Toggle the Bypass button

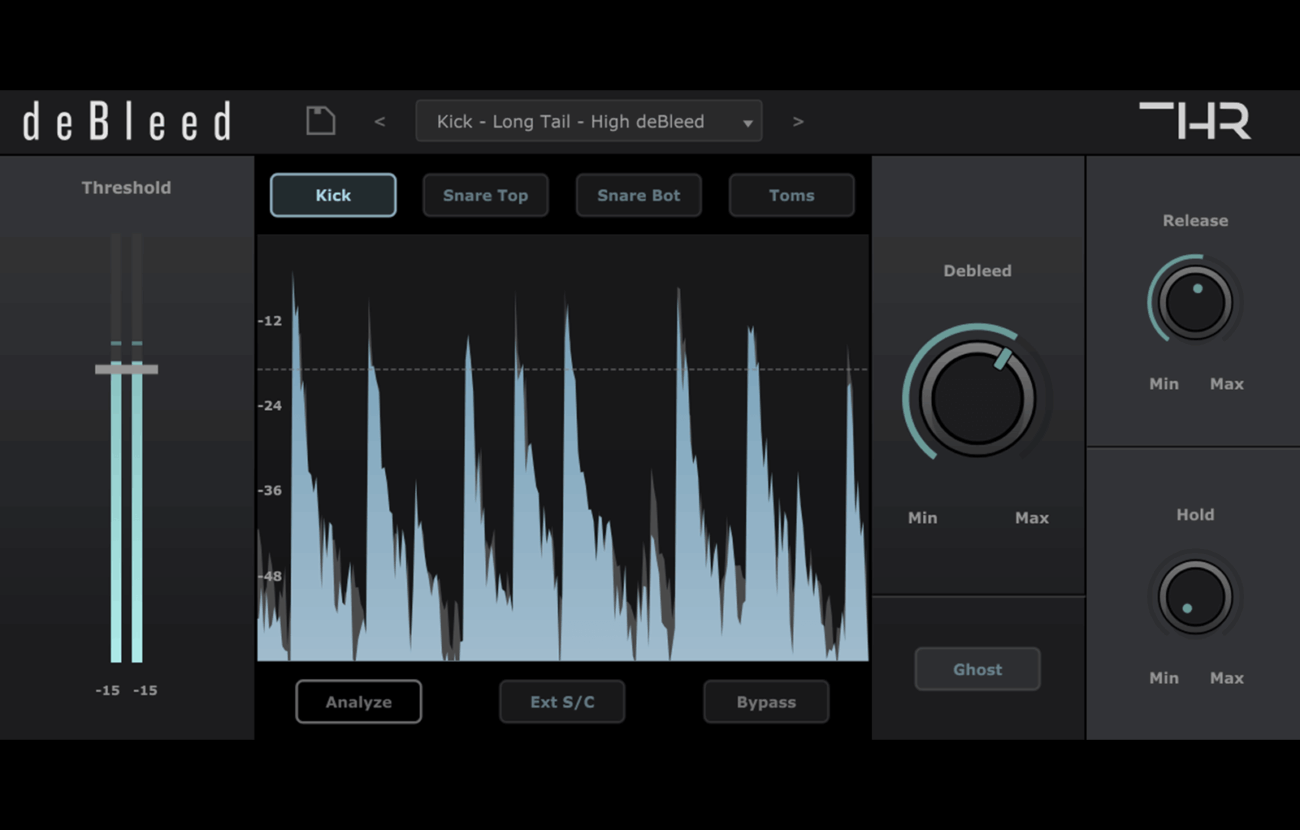(766, 702)
